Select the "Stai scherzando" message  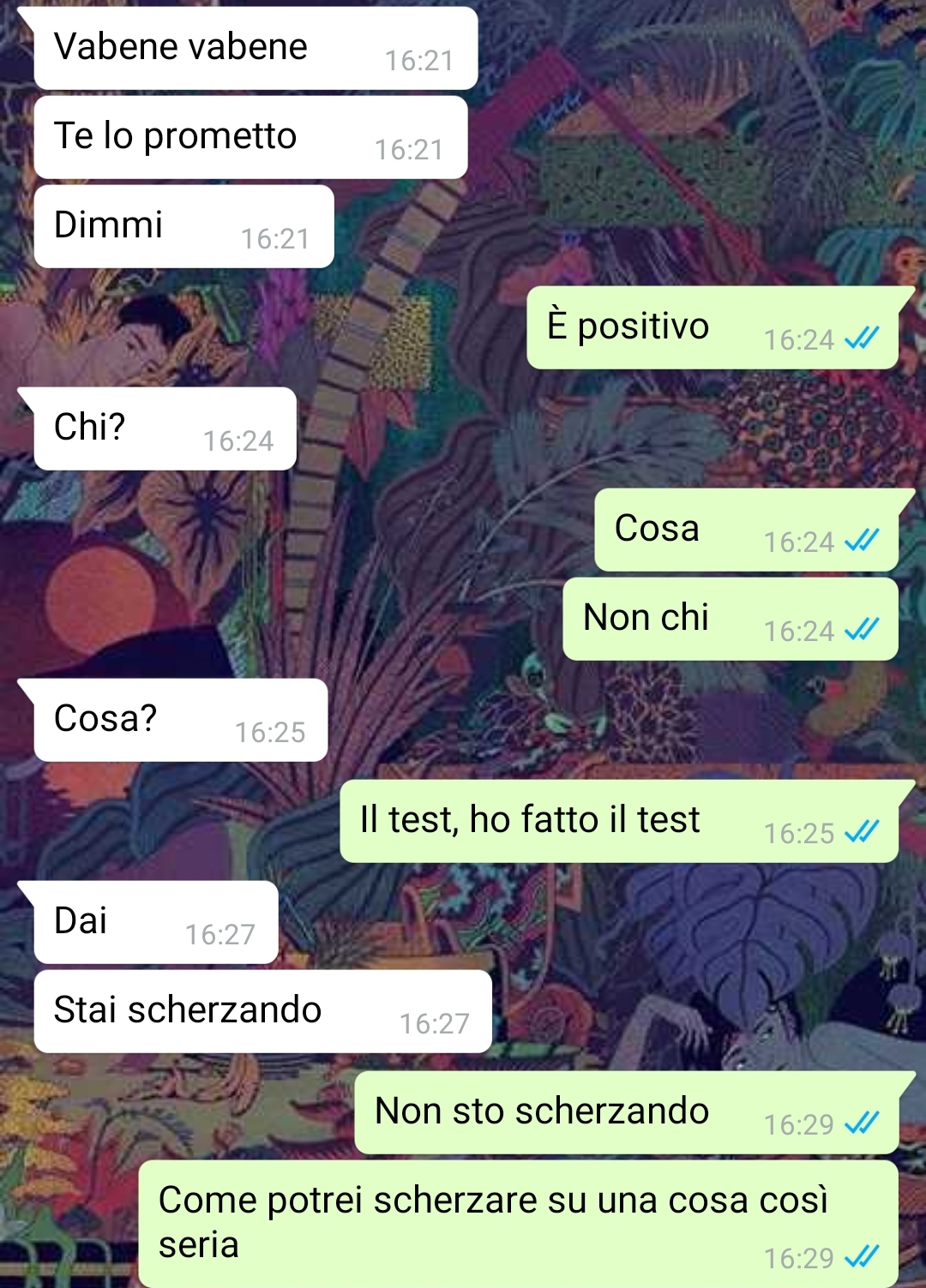pos(262,1011)
